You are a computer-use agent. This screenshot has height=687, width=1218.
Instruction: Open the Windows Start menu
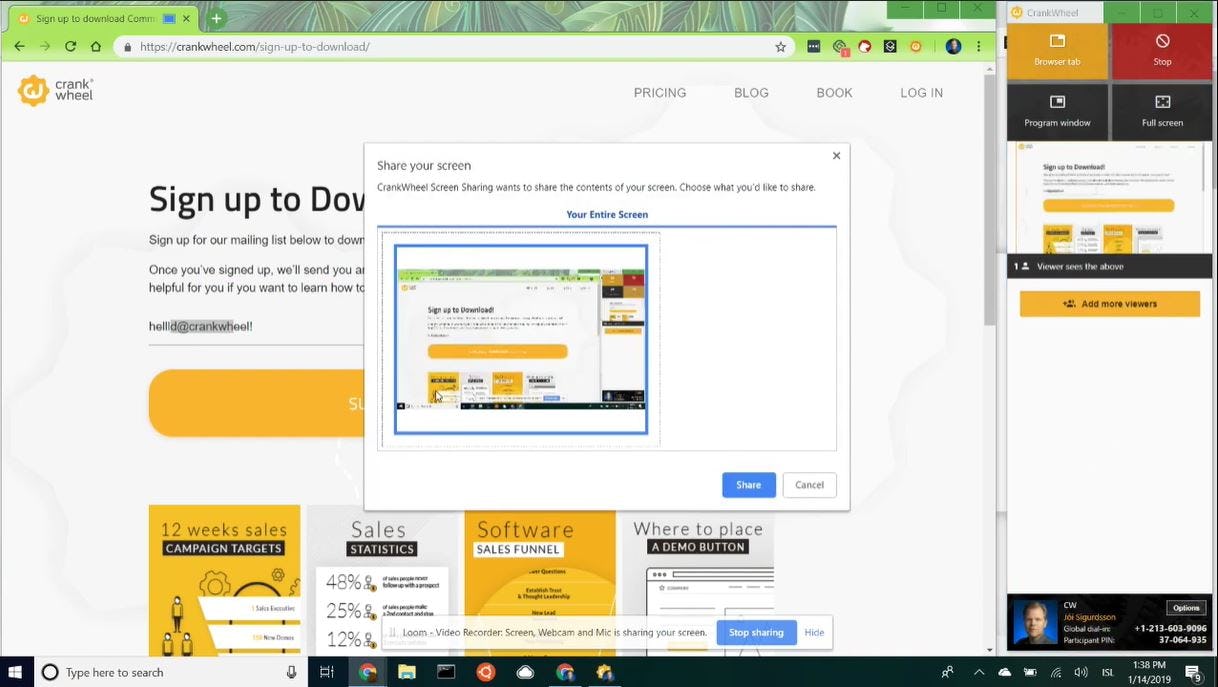pos(16,672)
